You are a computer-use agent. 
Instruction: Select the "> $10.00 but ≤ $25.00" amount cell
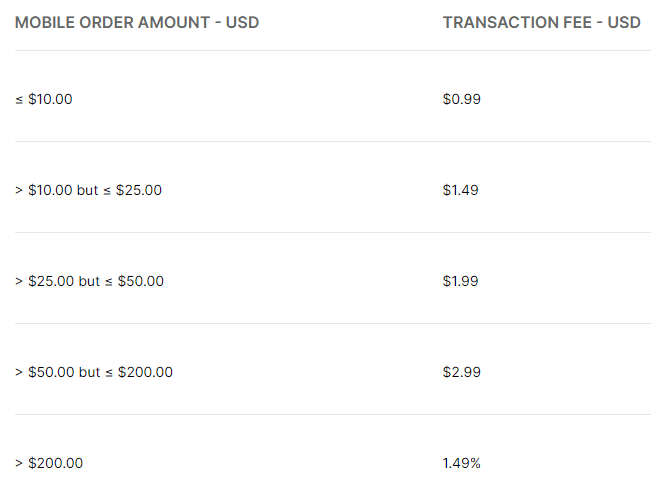(88, 190)
